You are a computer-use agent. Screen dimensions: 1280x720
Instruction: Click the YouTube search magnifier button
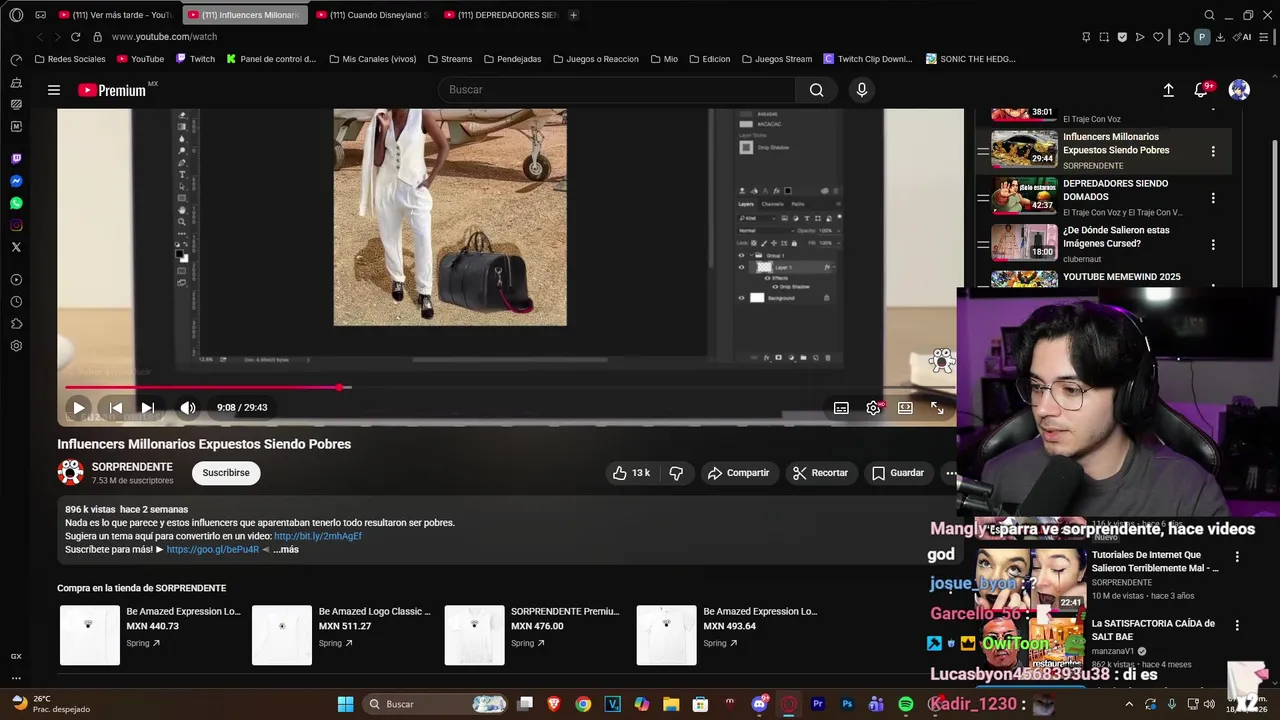point(817,90)
